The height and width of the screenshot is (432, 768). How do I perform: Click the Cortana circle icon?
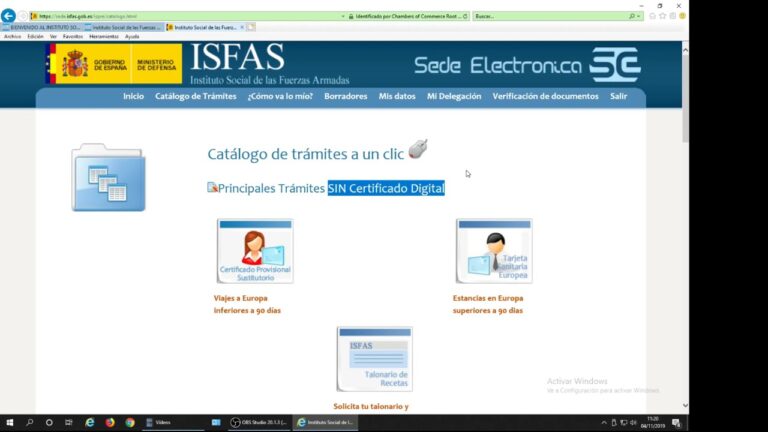click(x=49, y=422)
